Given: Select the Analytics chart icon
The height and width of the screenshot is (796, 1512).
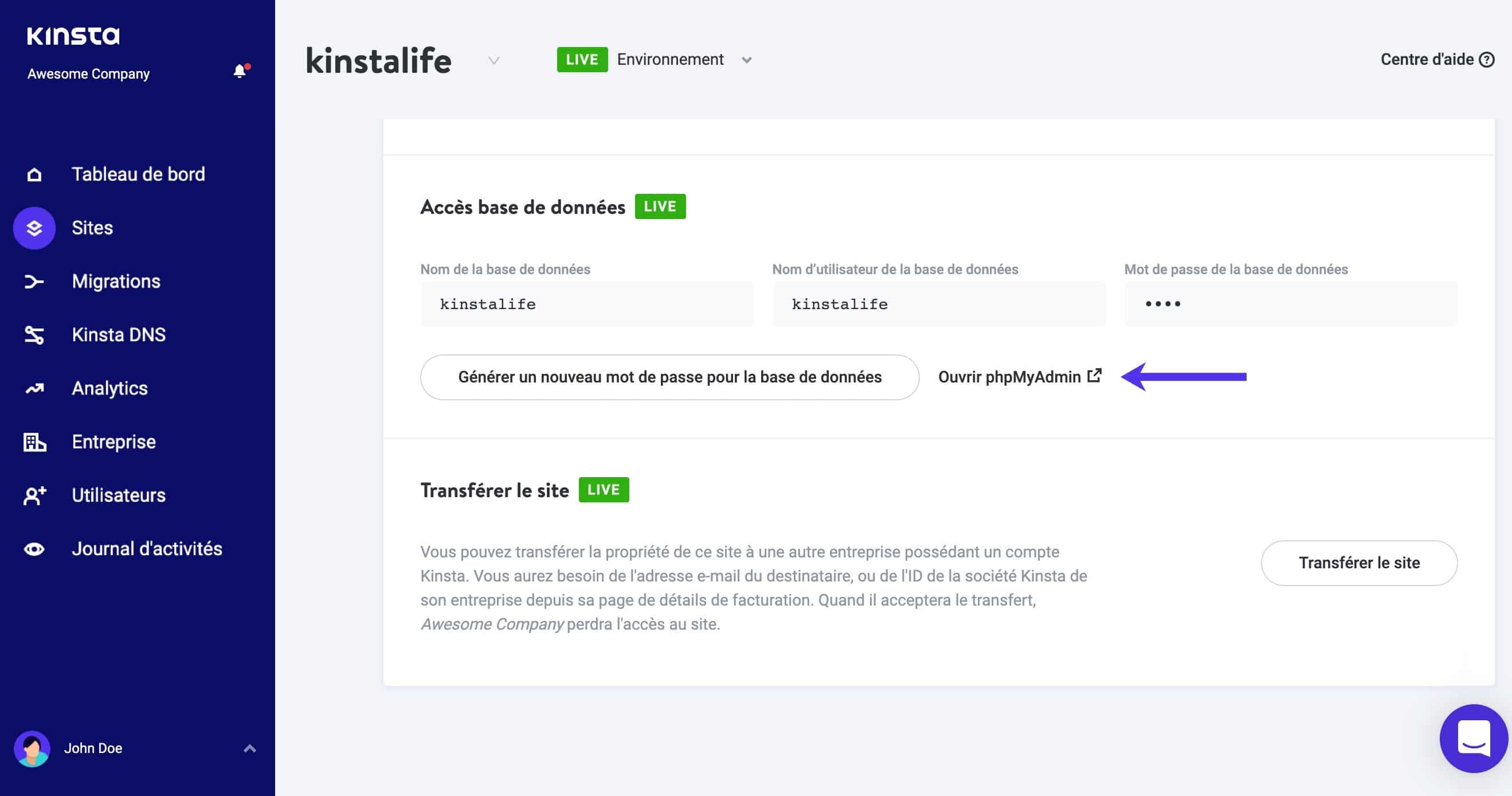Looking at the screenshot, I should coord(34,388).
